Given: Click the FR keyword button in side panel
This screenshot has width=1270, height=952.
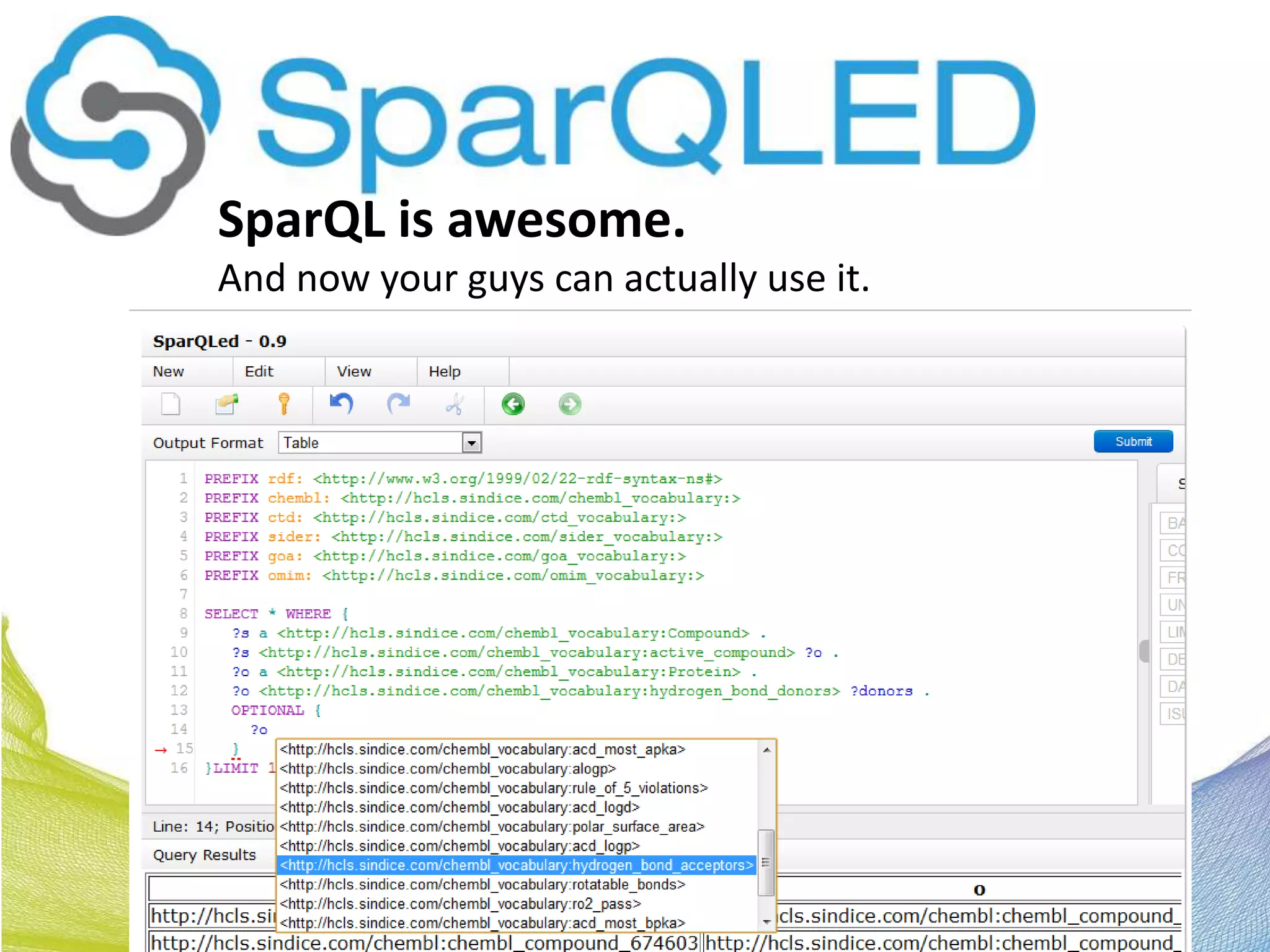Looking at the screenshot, I should [1173, 578].
